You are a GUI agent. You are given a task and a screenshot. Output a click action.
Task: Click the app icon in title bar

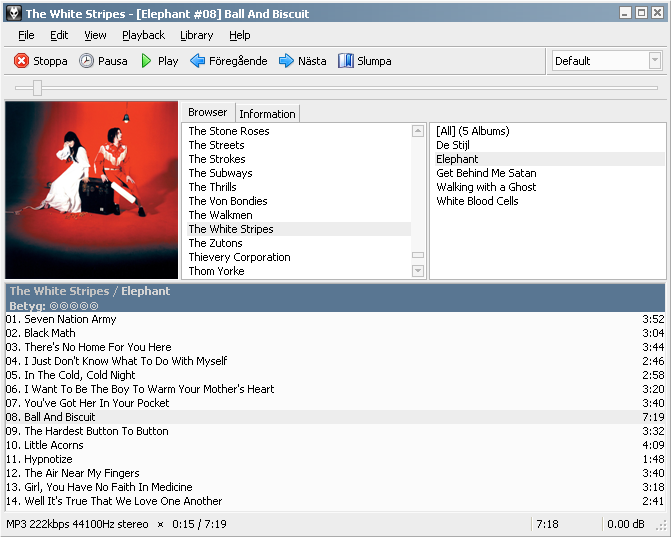pos(13,13)
